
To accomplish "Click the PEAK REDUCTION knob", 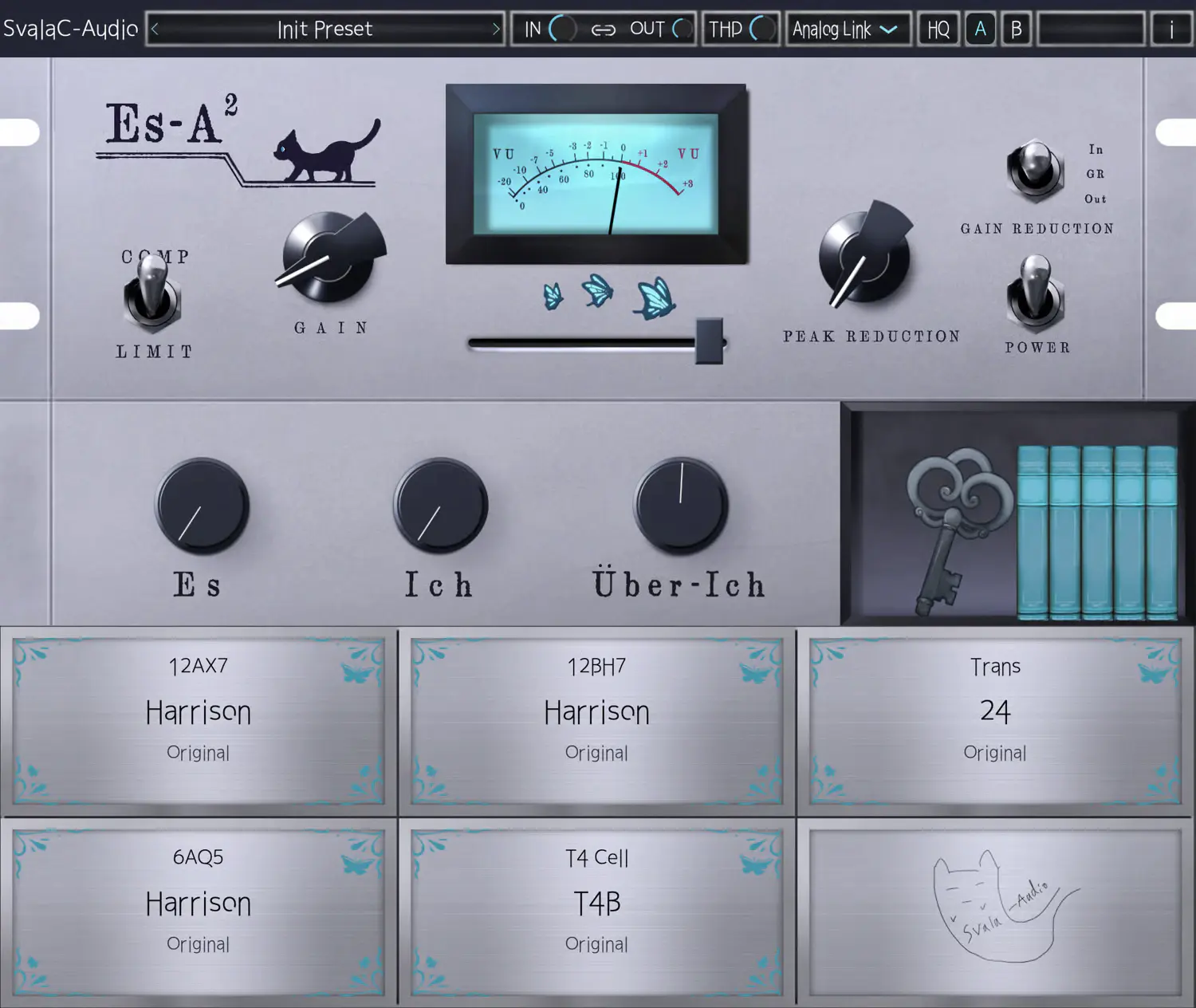I will coord(864,255).
